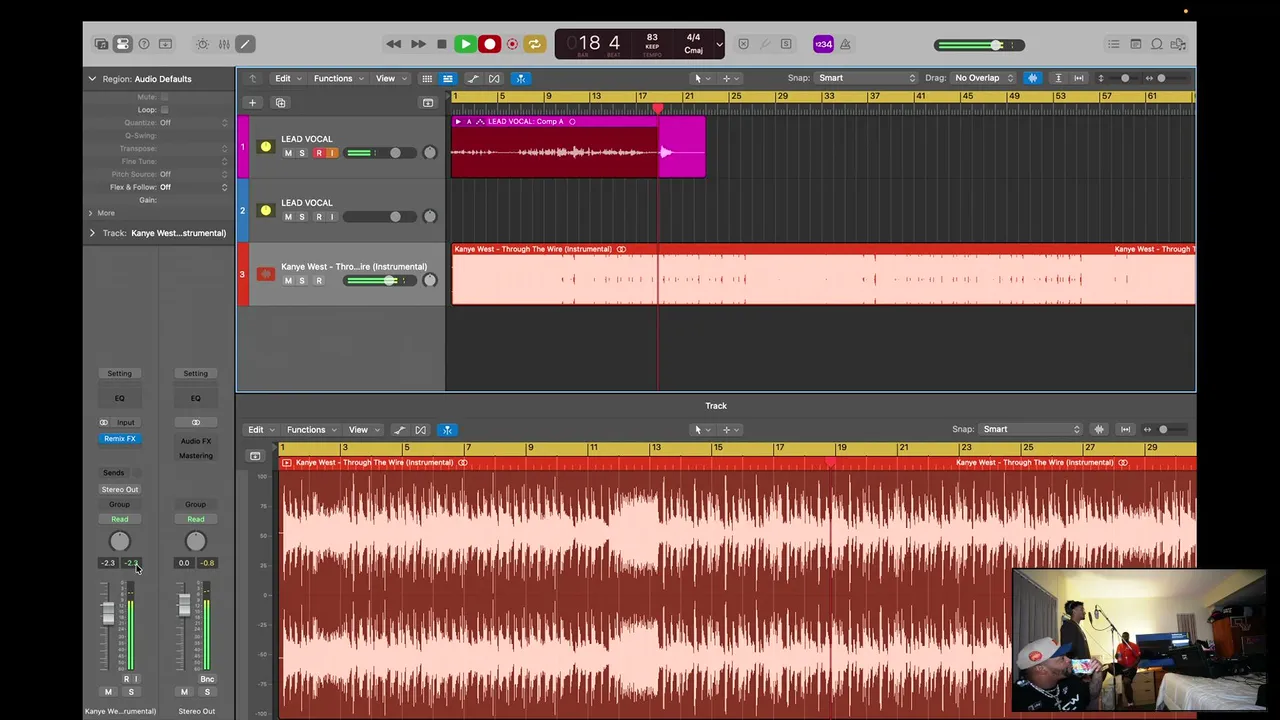This screenshot has width=1280, height=720.
Task: Toggle Catch Playhead icon in tracks area
Action: click(x=520, y=78)
